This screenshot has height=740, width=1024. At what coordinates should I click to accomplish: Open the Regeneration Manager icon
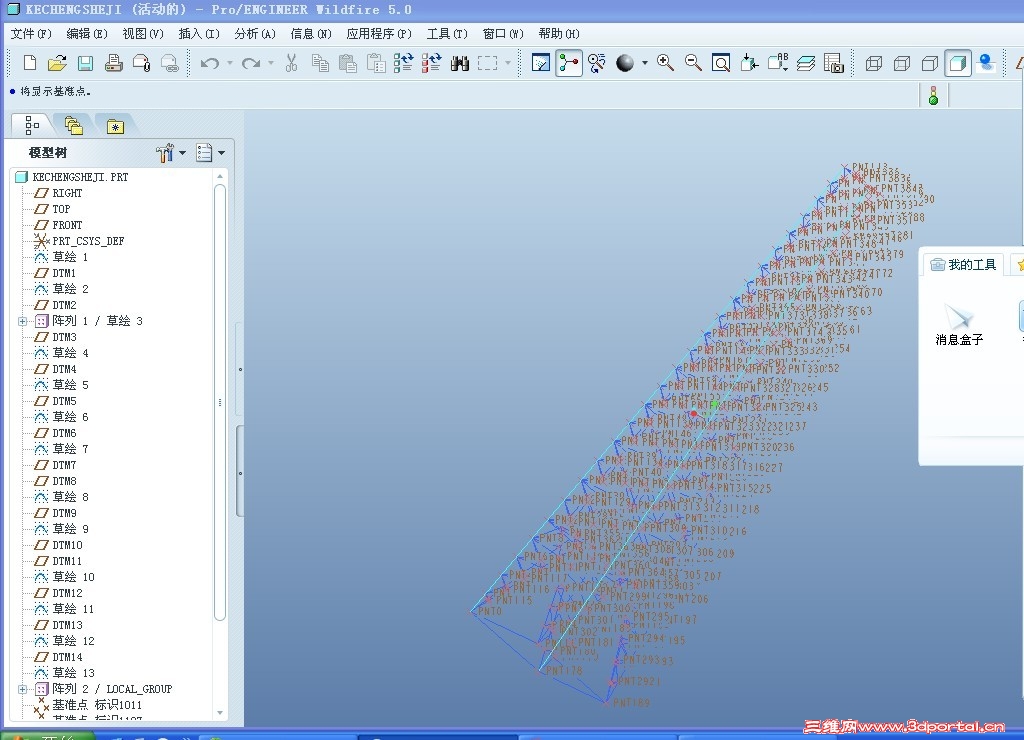coord(431,63)
